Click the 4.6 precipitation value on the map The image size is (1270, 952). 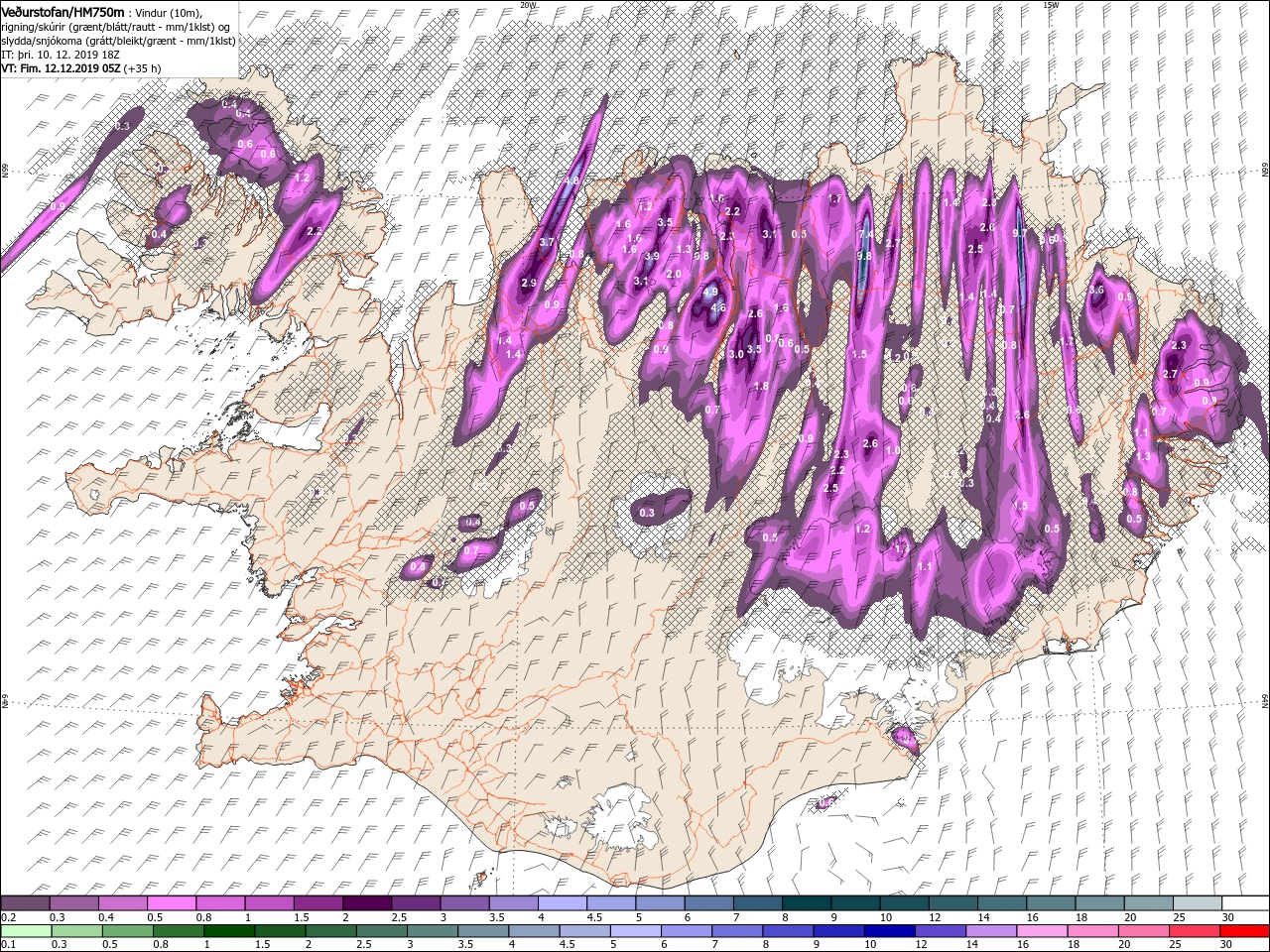(718, 307)
